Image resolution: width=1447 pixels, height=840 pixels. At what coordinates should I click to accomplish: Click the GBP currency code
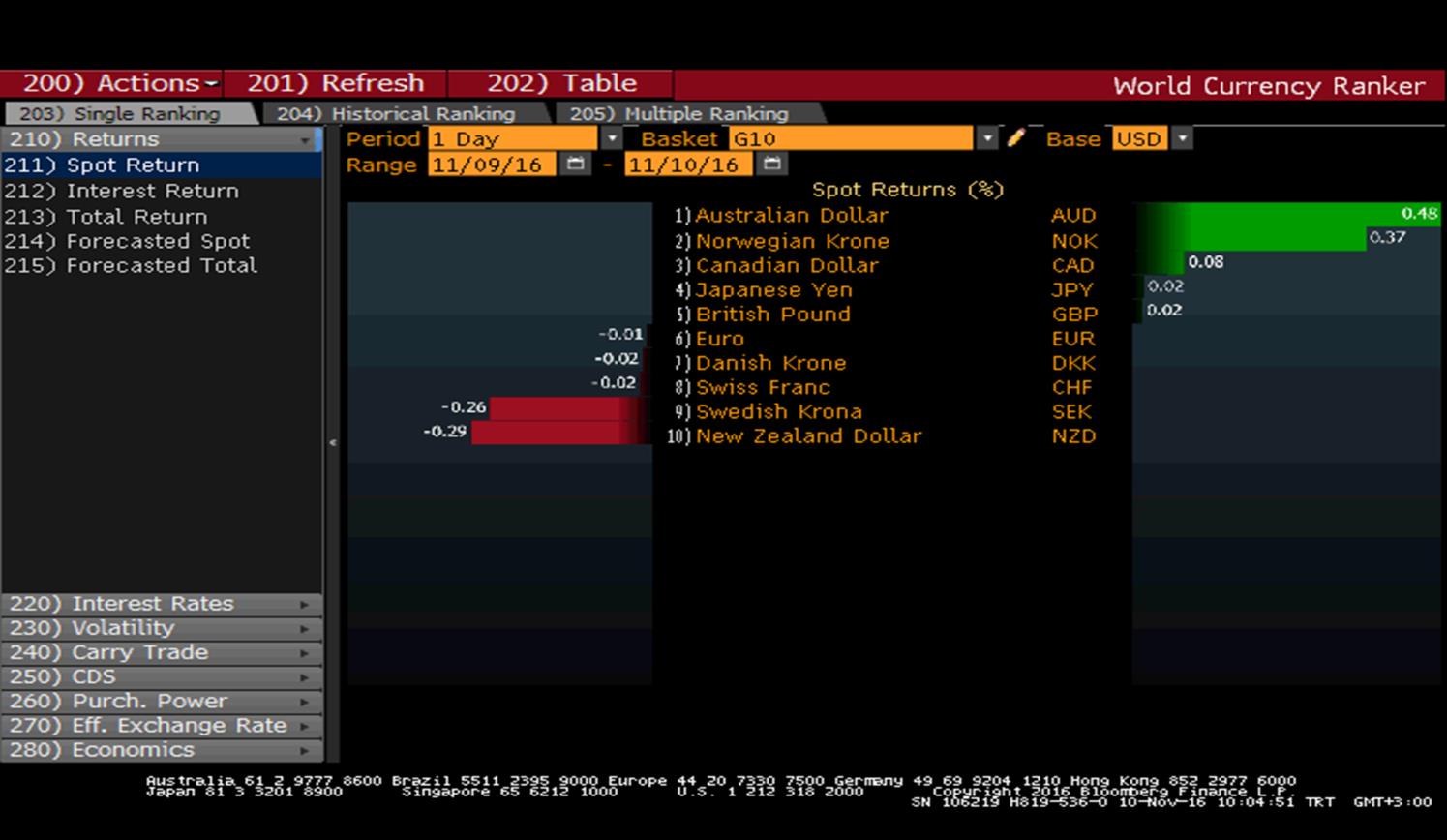(x=1074, y=315)
